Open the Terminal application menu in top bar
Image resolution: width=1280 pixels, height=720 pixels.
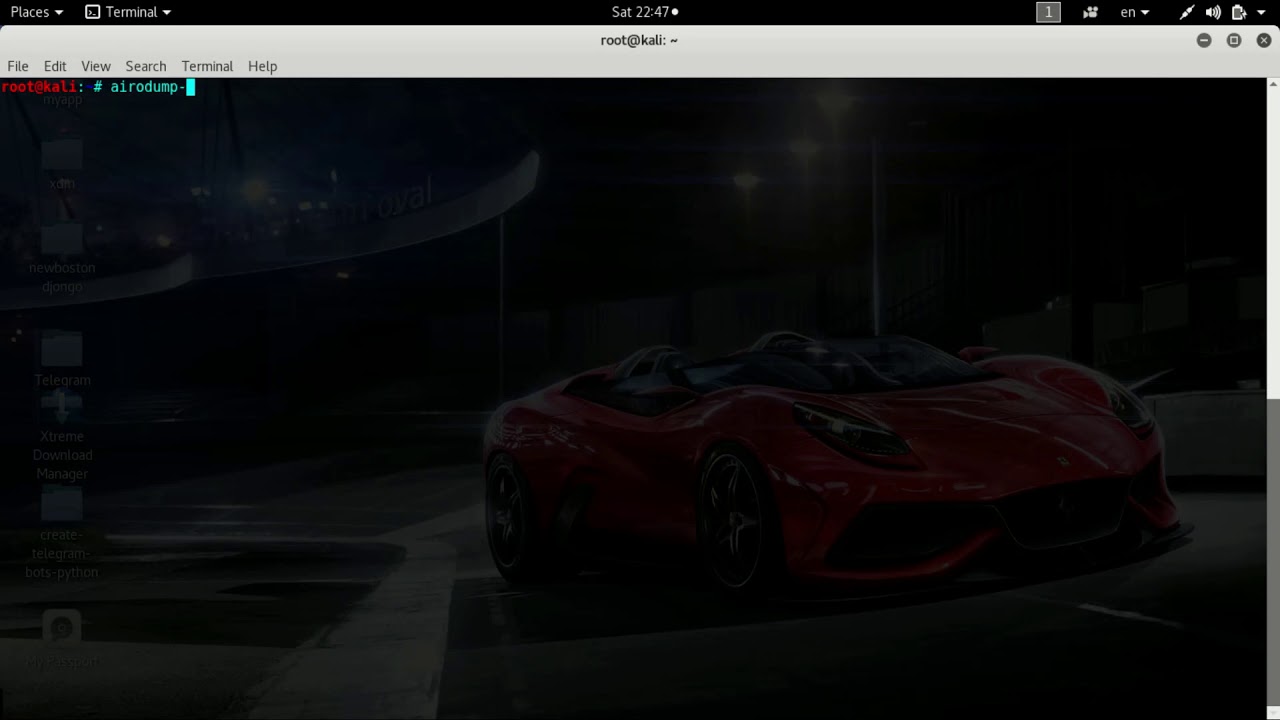(x=128, y=12)
